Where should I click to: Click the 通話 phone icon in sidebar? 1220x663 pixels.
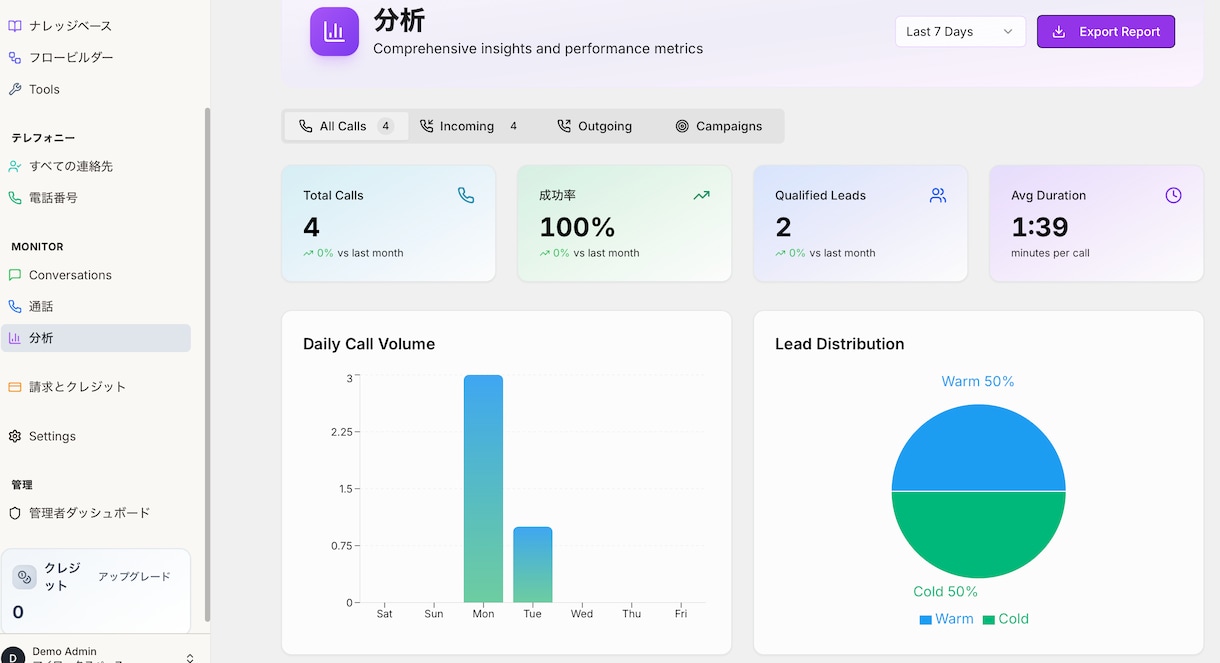coord(14,307)
